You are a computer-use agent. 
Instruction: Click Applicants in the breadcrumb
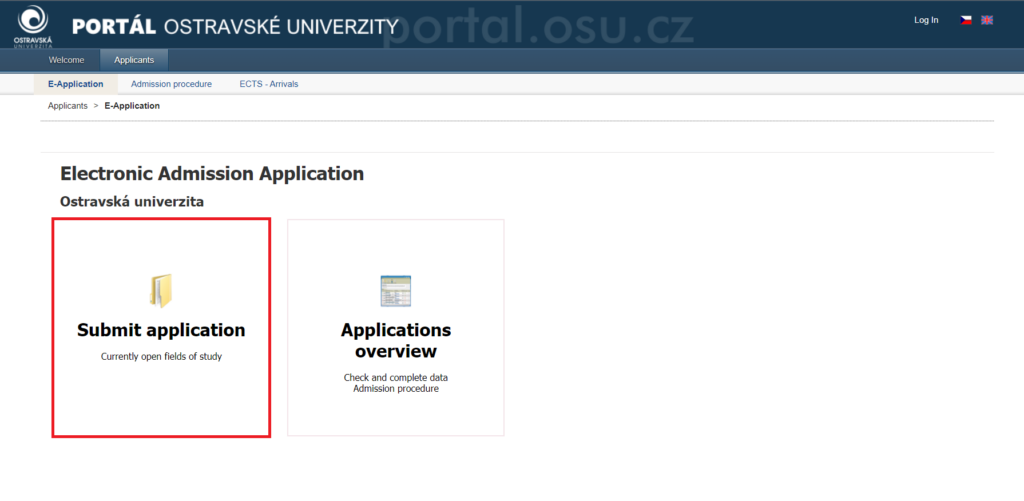tap(67, 106)
